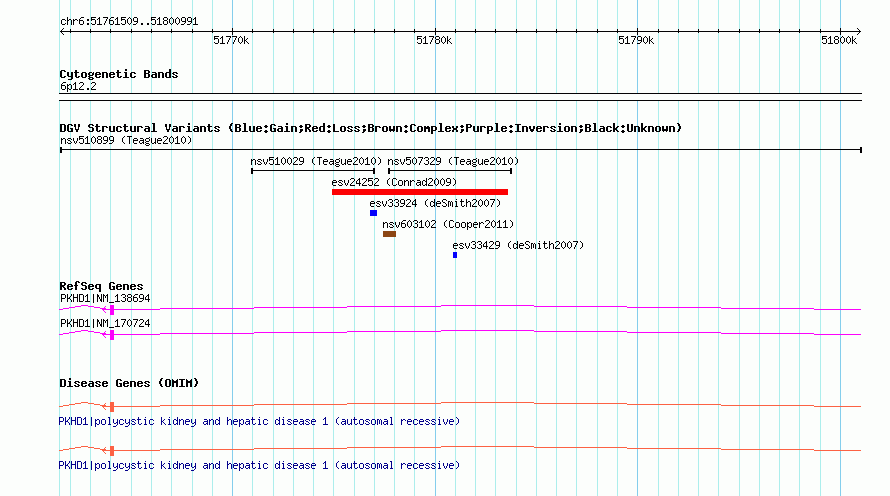Screen dimensions: 890x496
Task: Click the 51790k ruler tick label
Action: [x=636, y=40]
